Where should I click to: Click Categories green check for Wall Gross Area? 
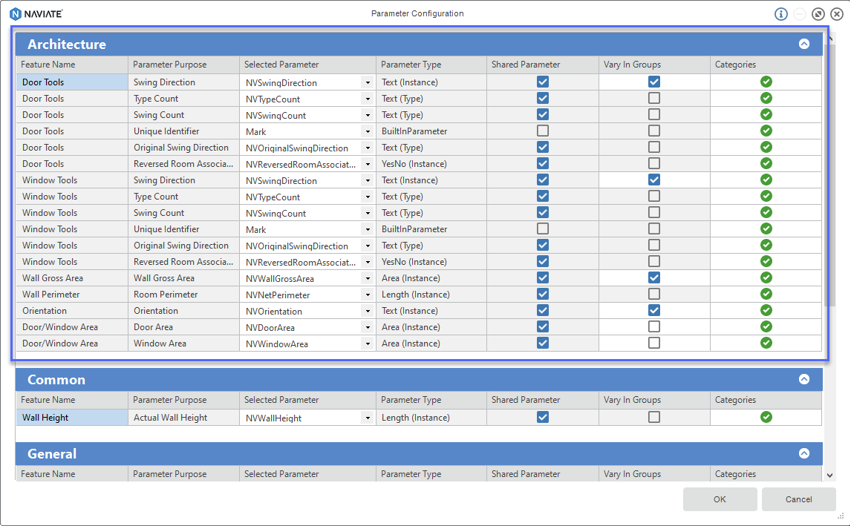point(766,278)
